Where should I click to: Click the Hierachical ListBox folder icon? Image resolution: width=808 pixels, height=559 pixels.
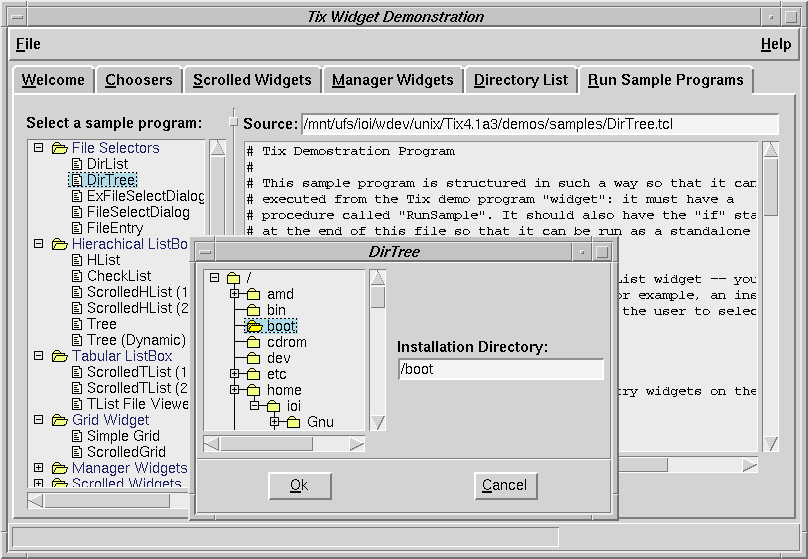pyautogui.click(x=60, y=244)
